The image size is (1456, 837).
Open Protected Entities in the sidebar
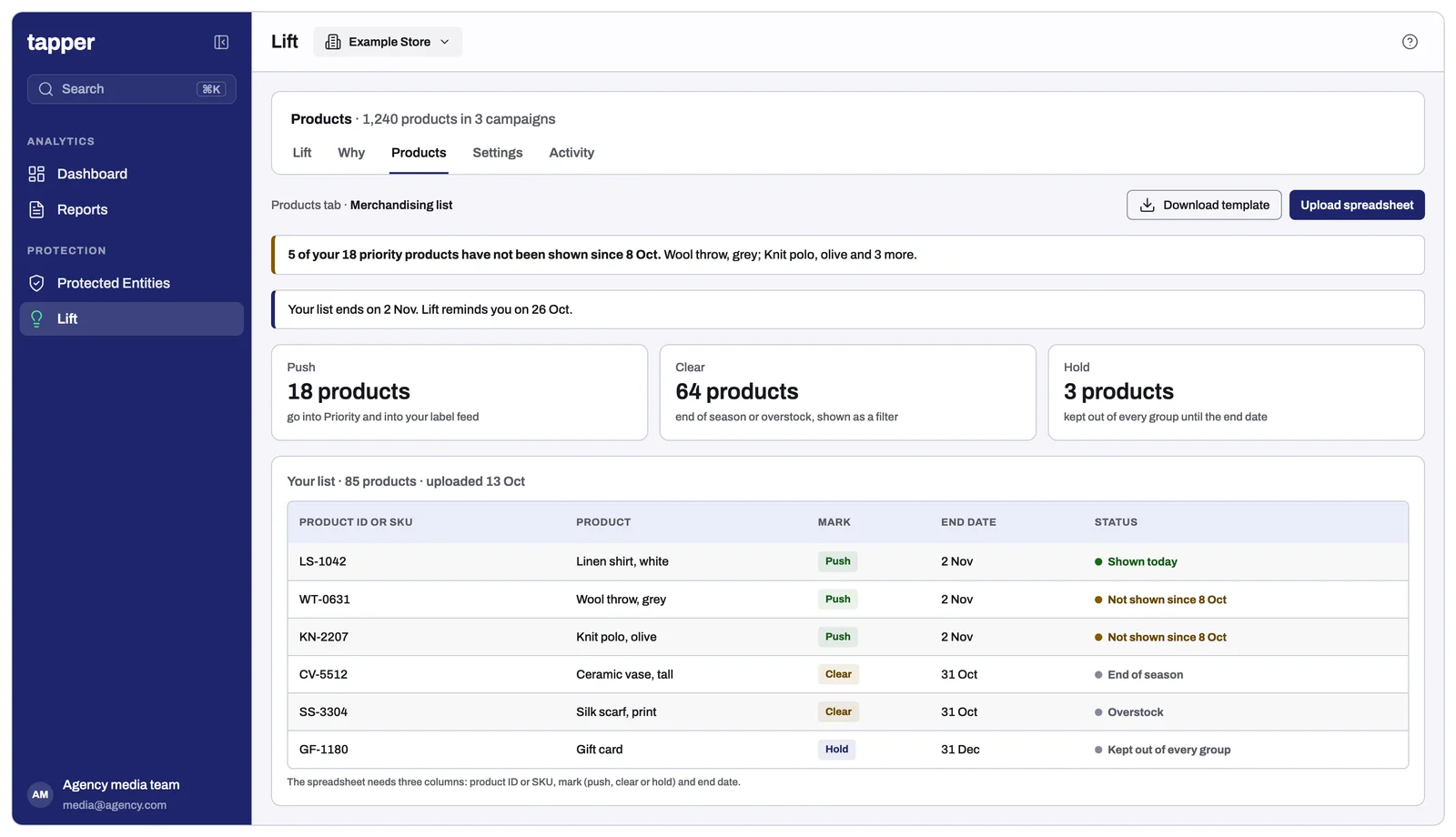(x=132, y=283)
